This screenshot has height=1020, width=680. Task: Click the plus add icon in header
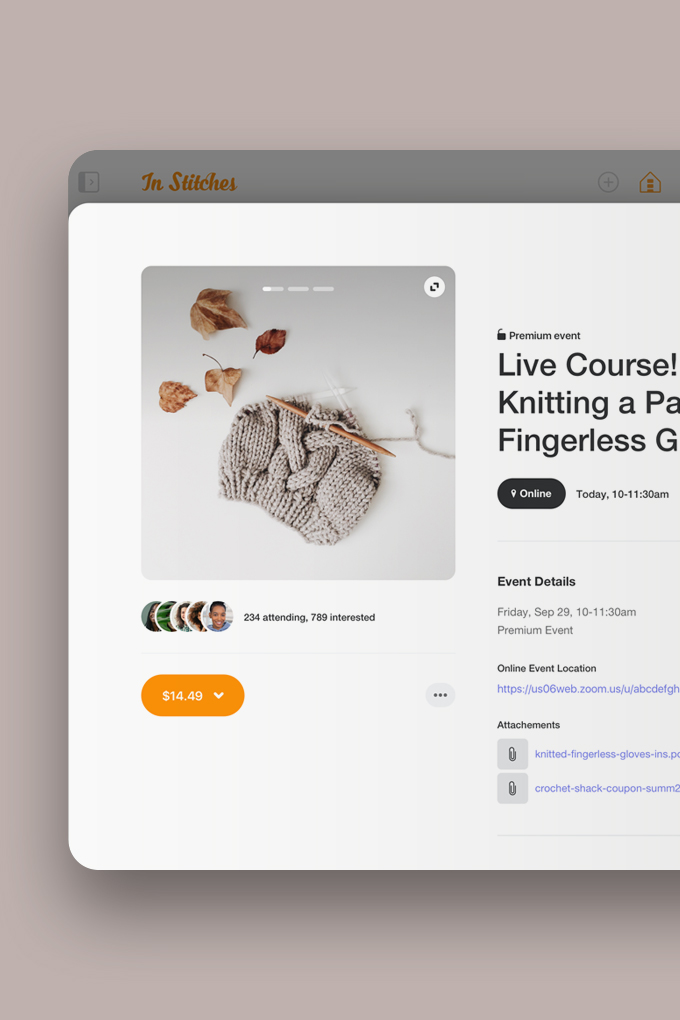point(608,182)
